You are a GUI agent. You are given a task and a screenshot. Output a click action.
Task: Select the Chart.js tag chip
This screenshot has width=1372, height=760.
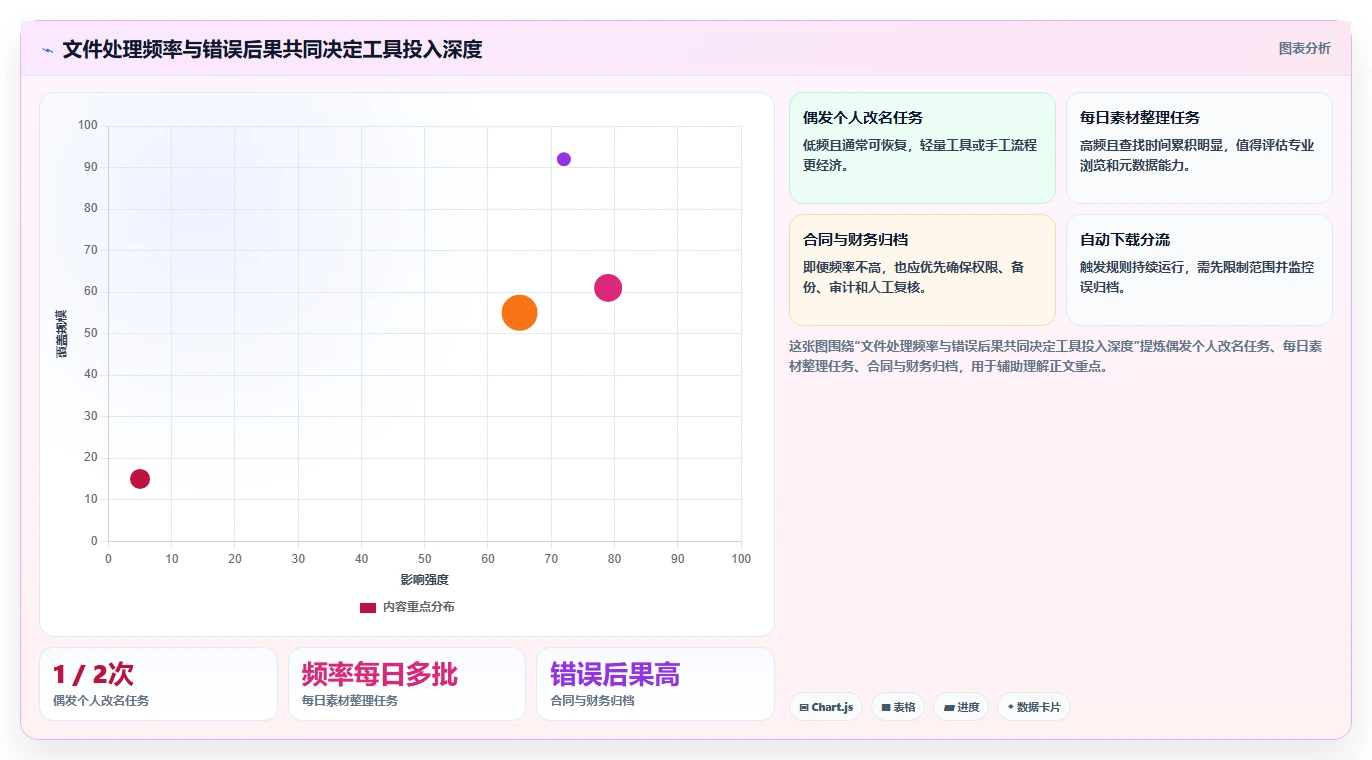click(826, 707)
